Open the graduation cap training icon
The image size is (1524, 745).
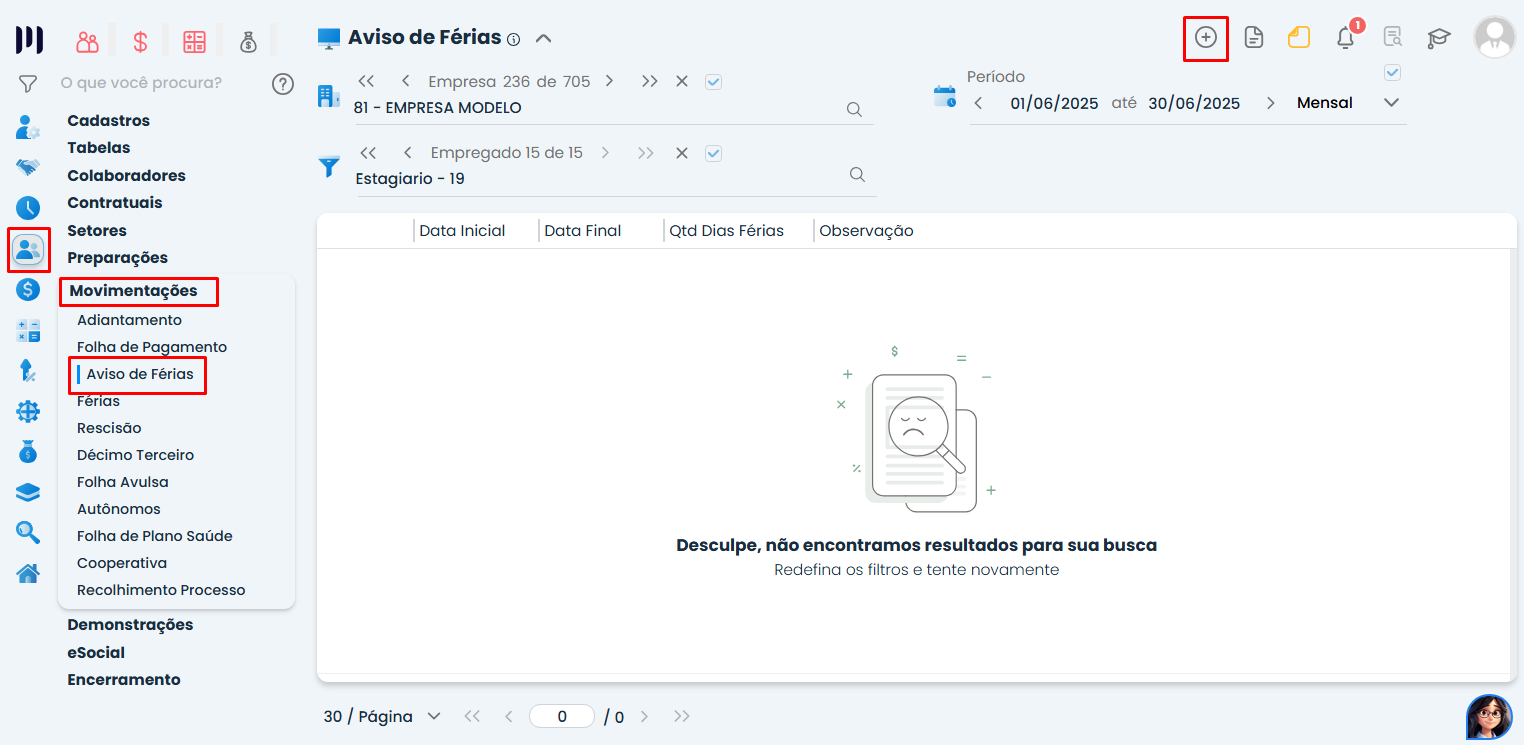coord(1438,38)
